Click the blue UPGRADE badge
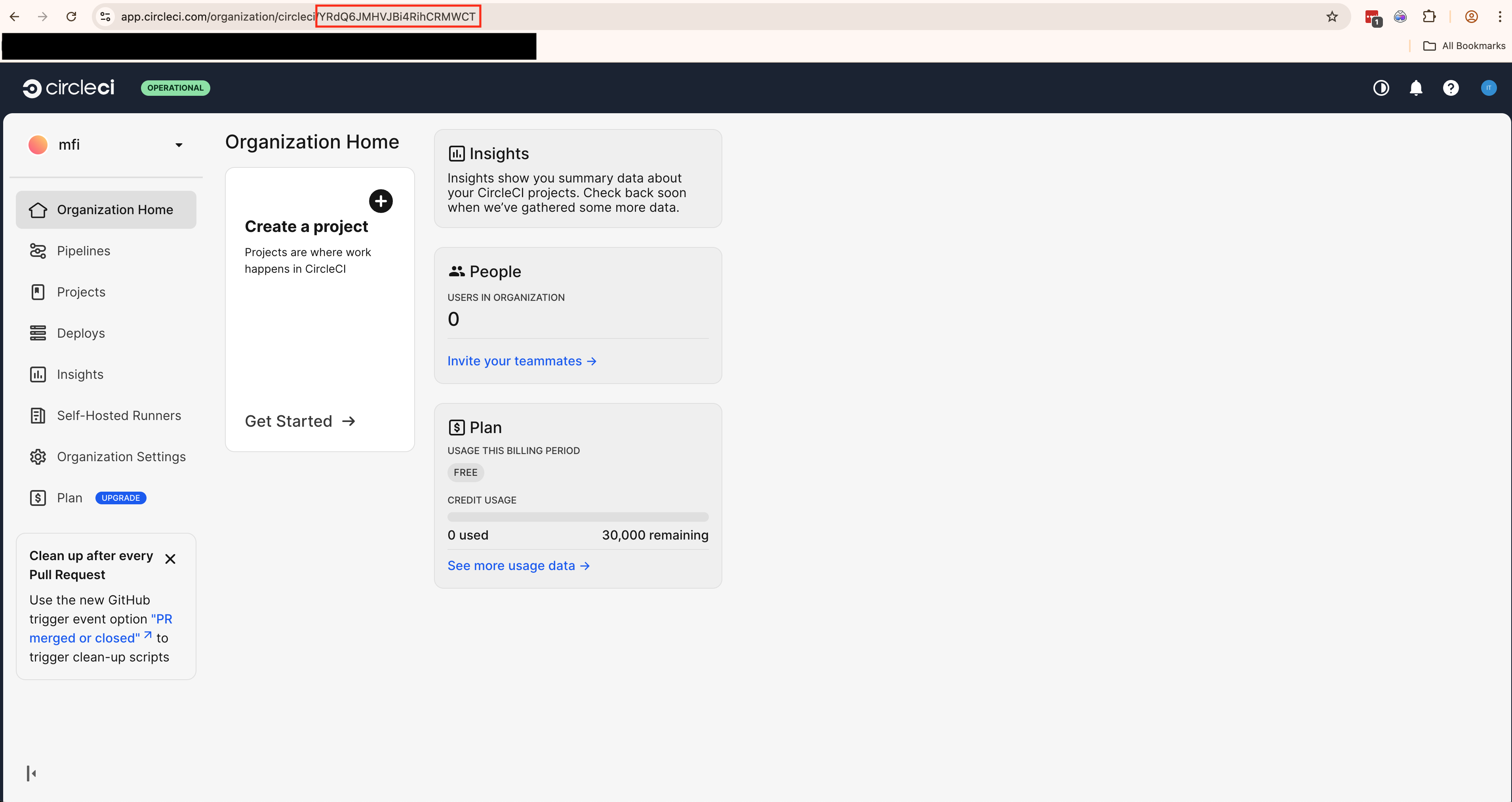Screen dimensions: 1512x802 coord(120,498)
